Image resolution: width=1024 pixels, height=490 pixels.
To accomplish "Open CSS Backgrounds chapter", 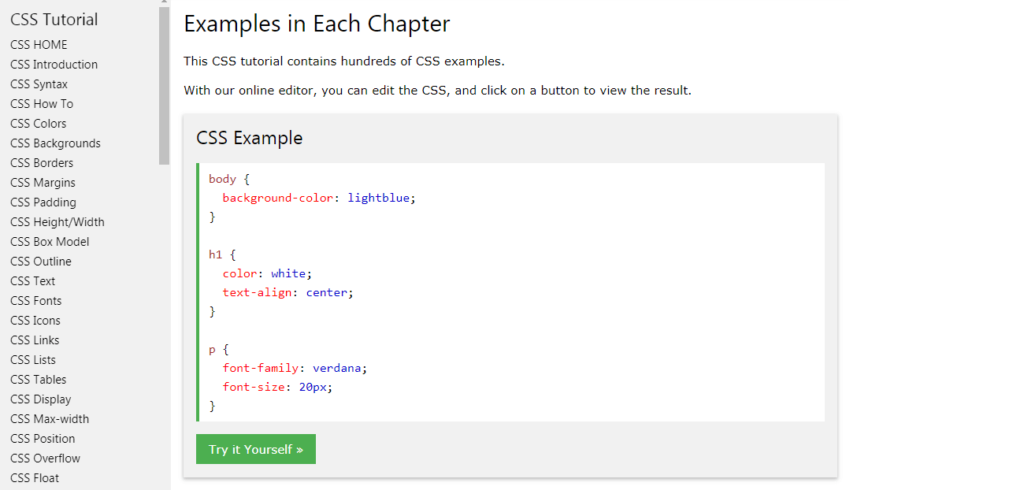I will pos(55,143).
